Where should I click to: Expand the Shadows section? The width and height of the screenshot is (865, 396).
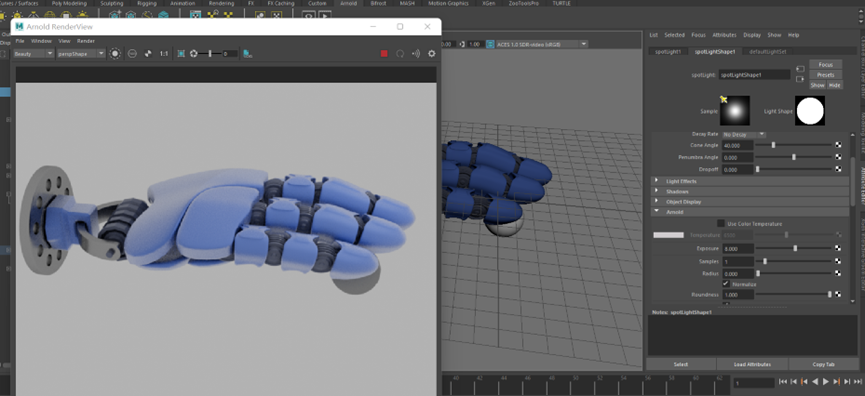750,191
